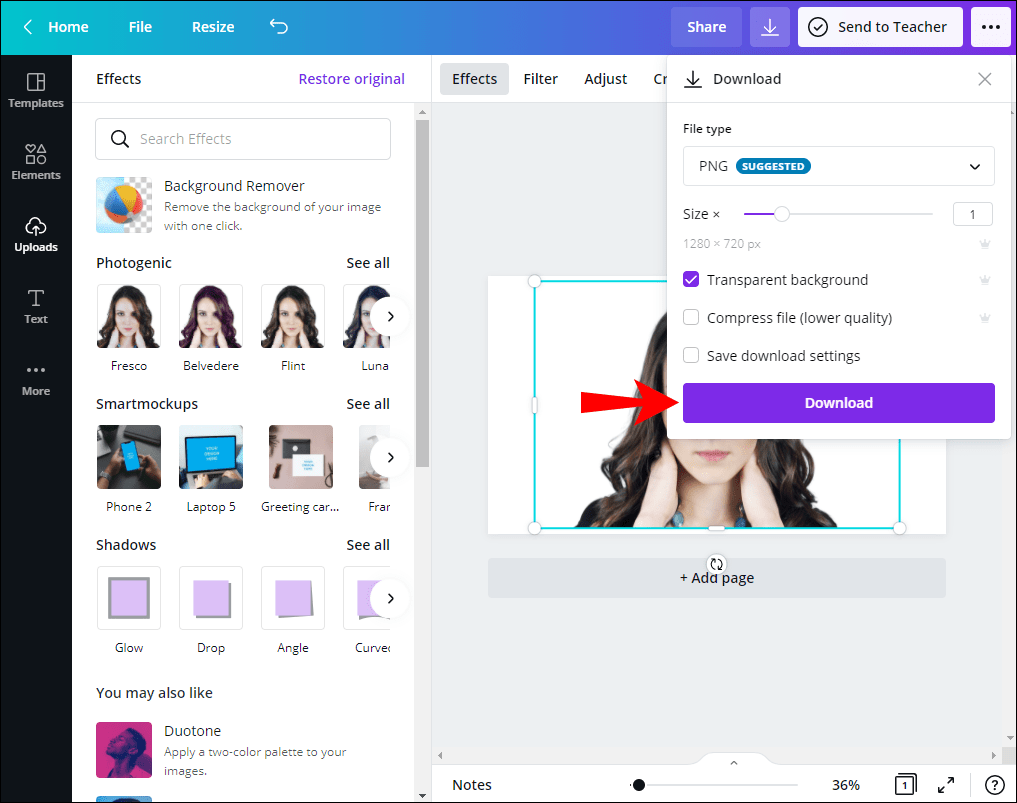Enable Compress file lower quality
The width and height of the screenshot is (1017, 803).
click(x=691, y=317)
